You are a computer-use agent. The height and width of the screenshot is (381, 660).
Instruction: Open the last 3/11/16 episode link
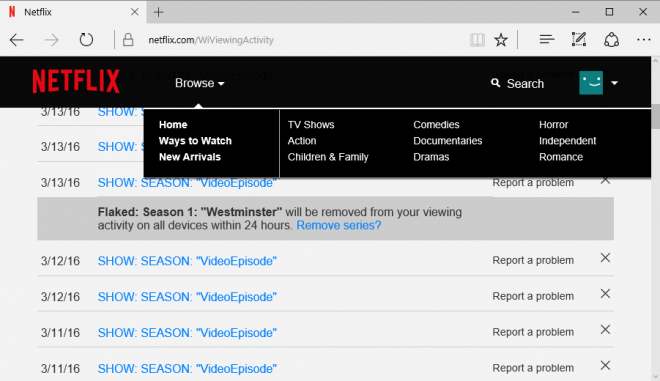click(187, 368)
